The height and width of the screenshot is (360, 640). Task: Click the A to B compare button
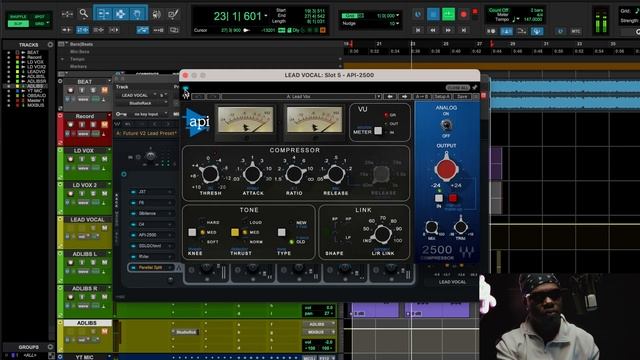point(421,97)
